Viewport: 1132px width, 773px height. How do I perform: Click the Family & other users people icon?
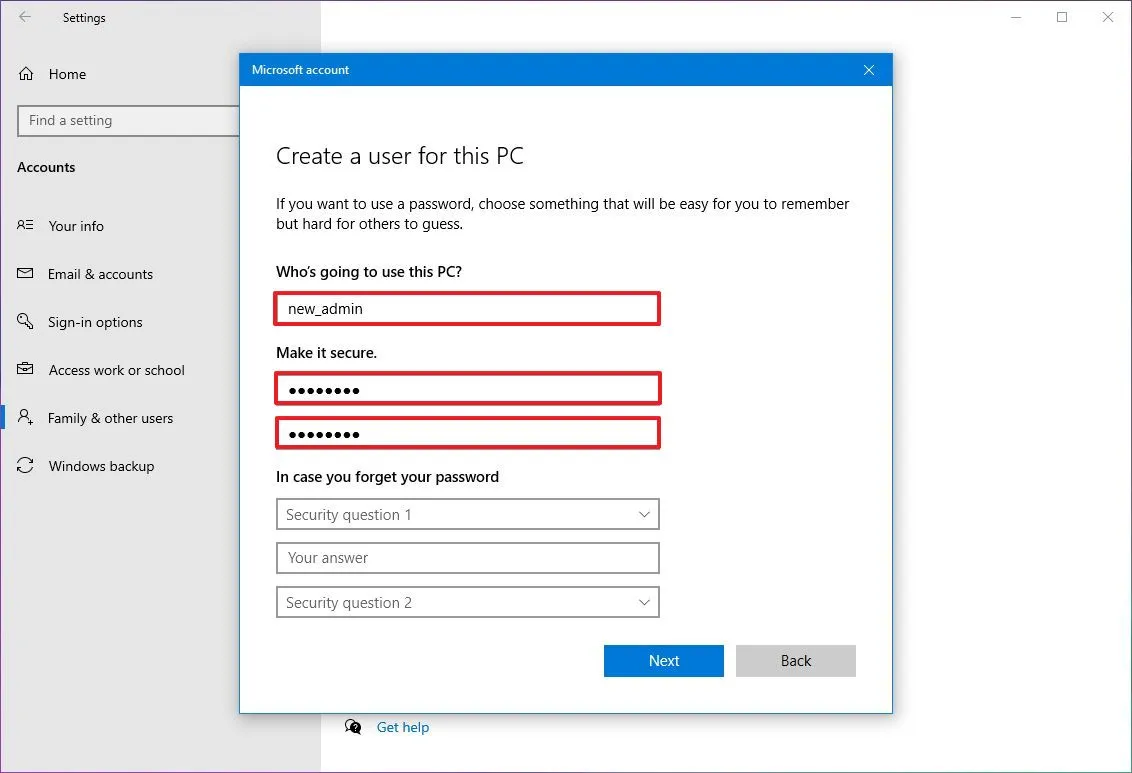(26, 418)
